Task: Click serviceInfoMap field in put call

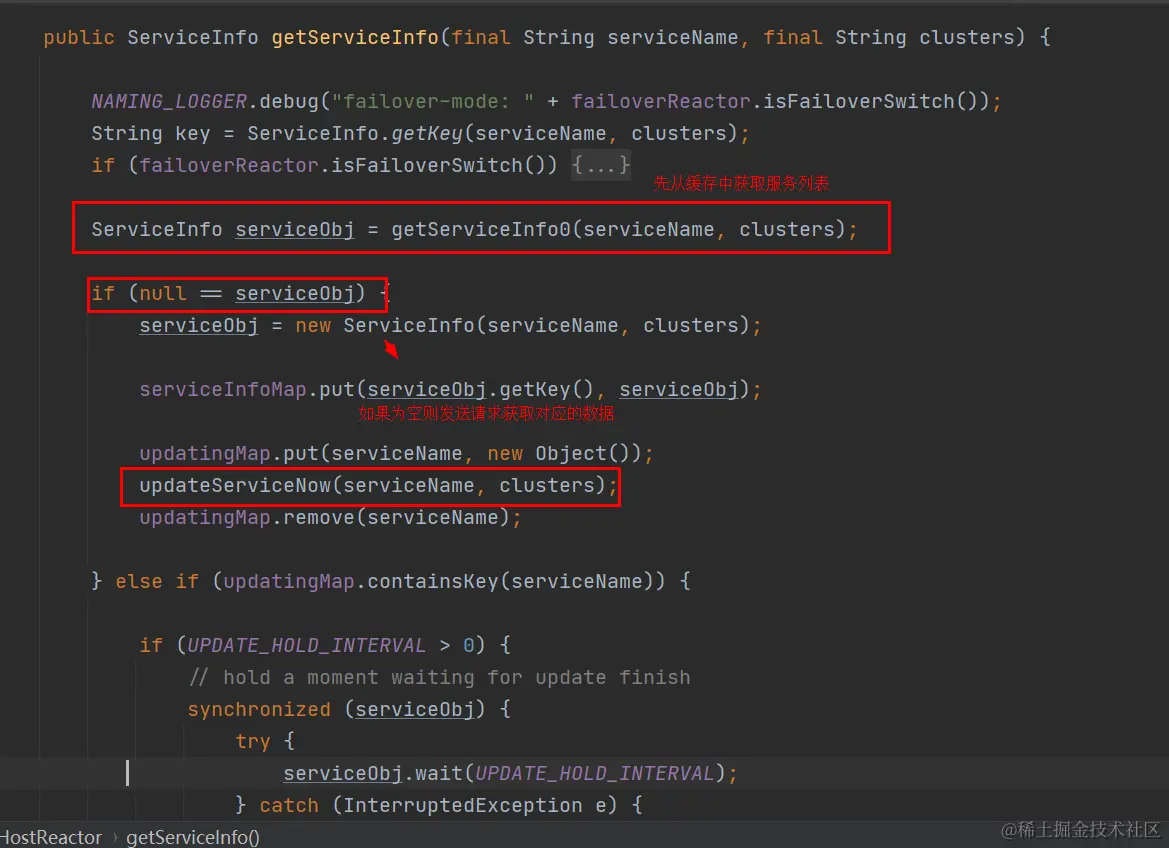Action: (223, 389)
